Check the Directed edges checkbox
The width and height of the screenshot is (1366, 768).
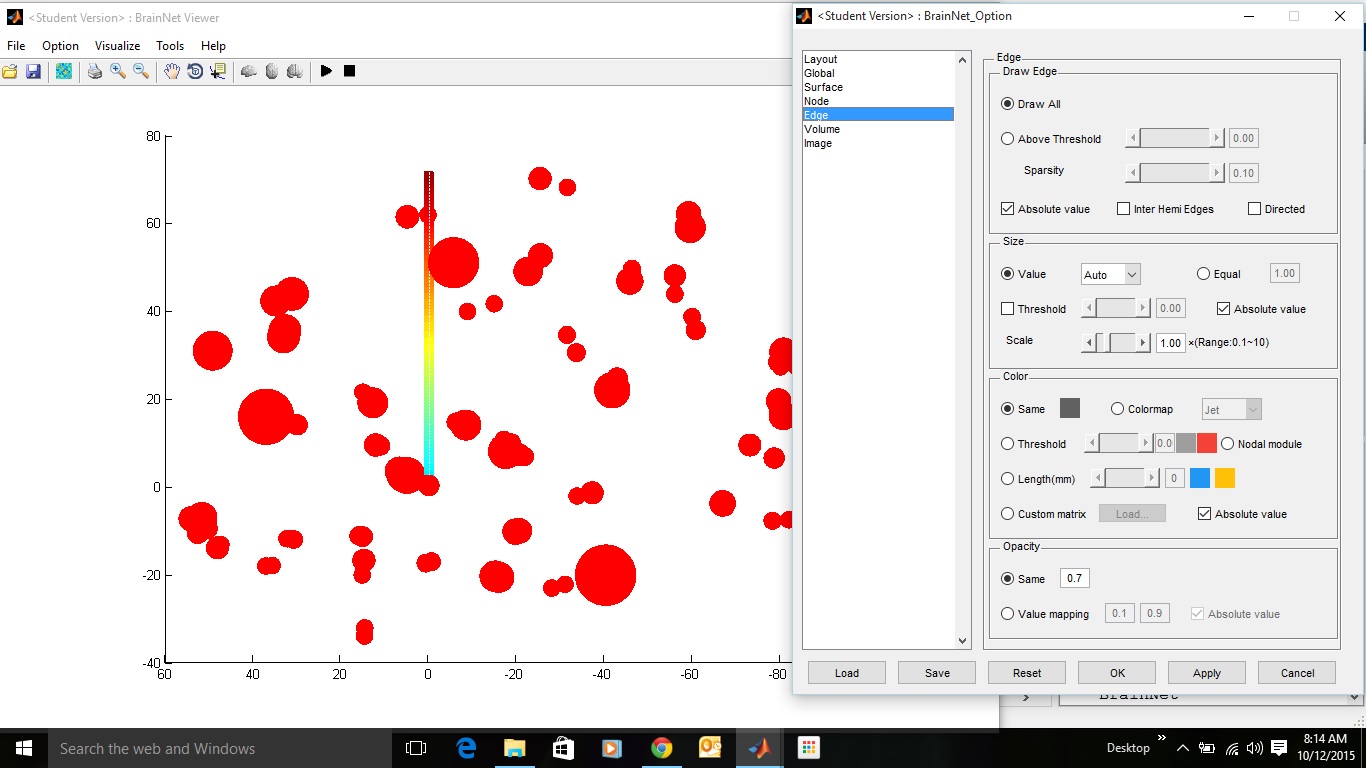tap(1255, 209)
